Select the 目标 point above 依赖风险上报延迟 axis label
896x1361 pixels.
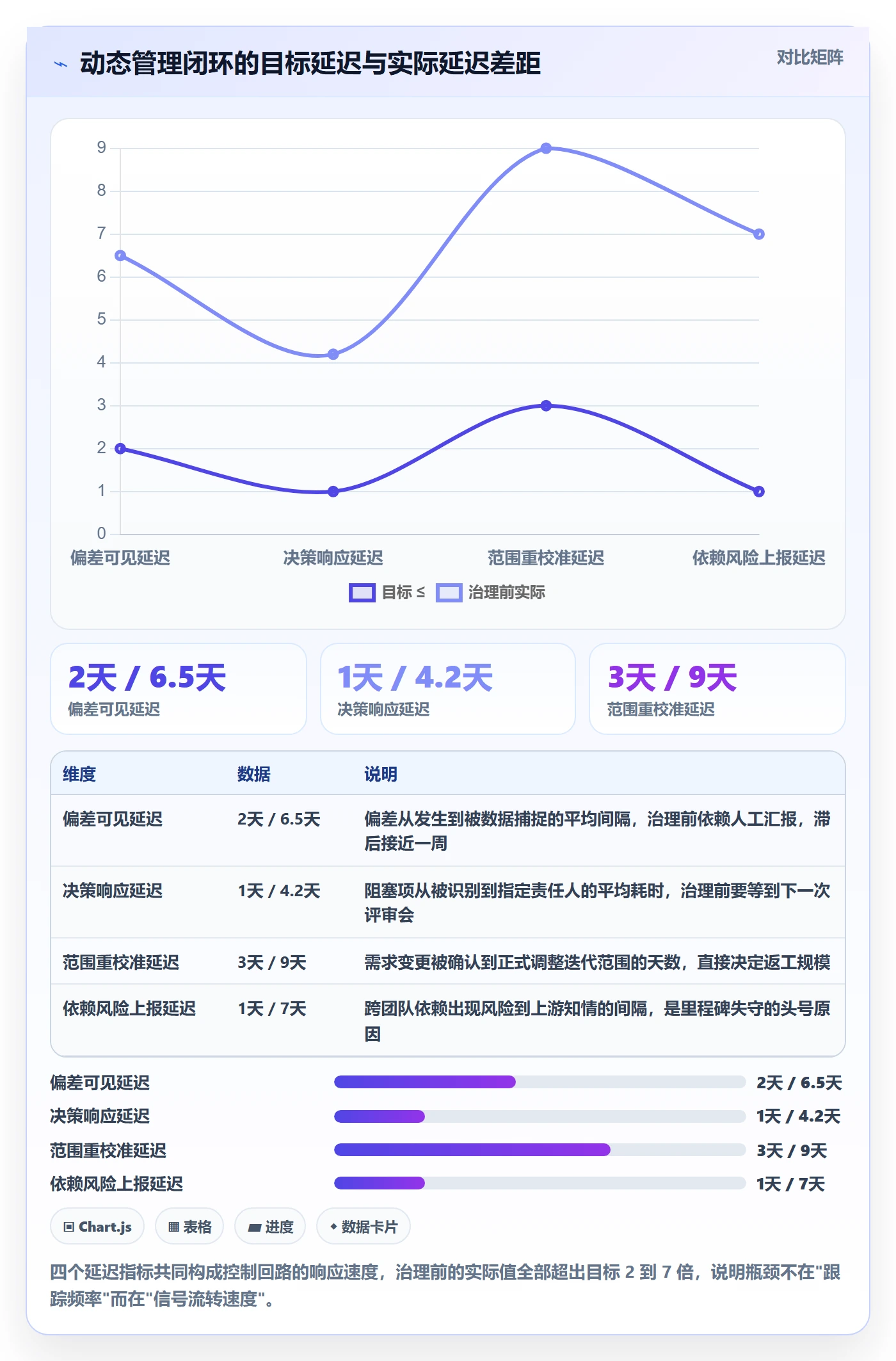758,492
